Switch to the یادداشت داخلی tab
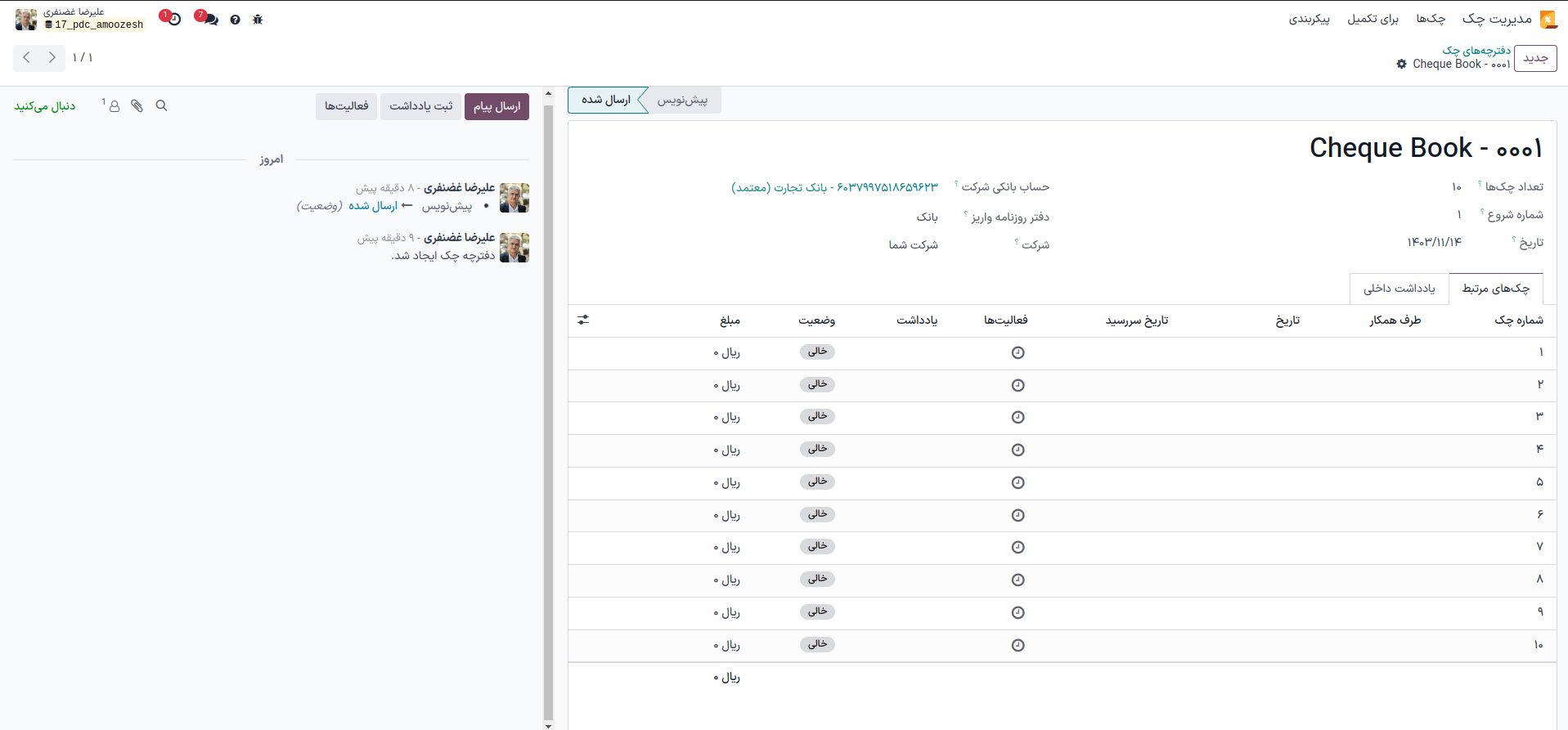1568x730 pixels. [x=1399, y=288]
